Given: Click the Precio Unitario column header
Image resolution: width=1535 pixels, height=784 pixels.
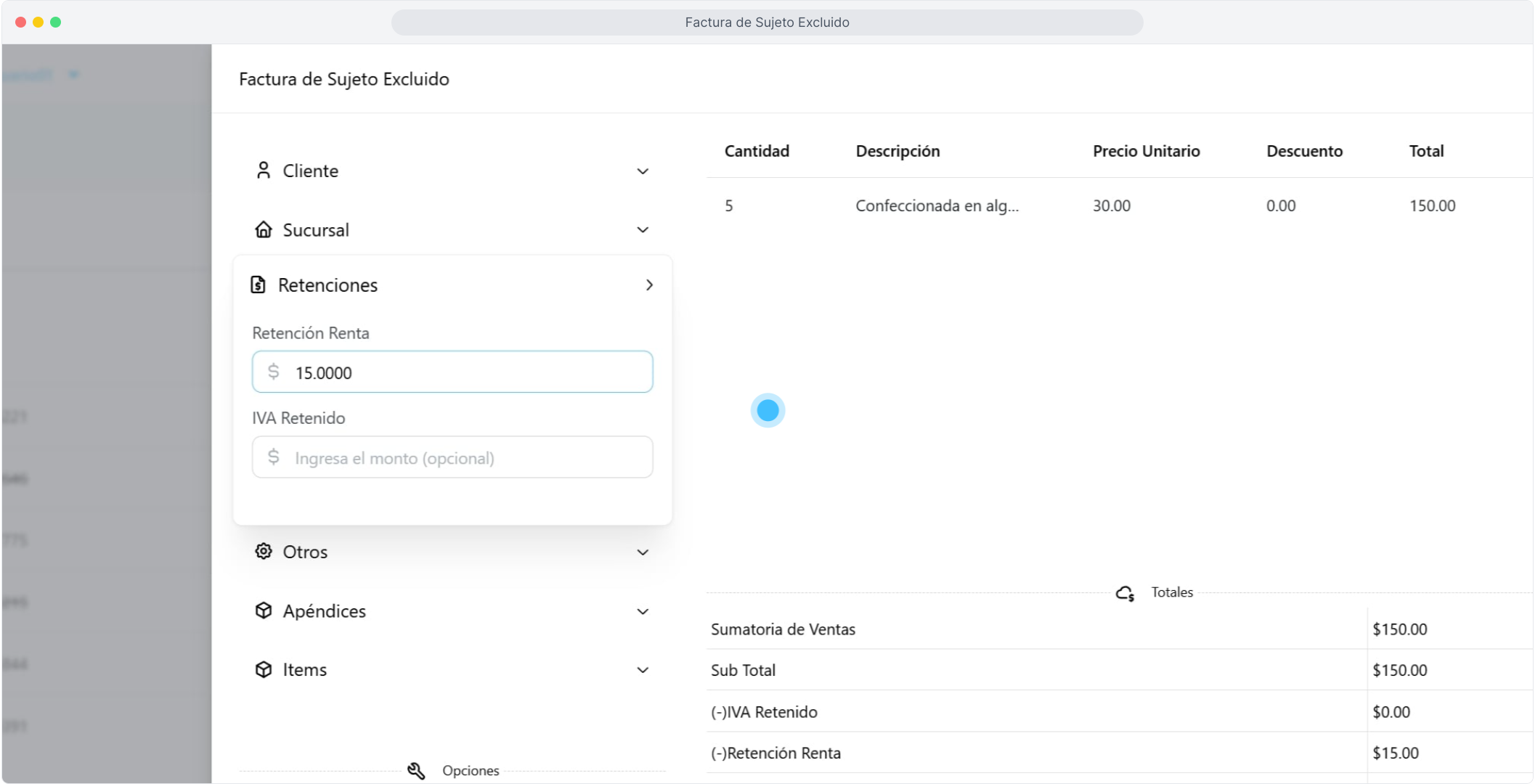Looking at the screenshot, I should 1146,151.
